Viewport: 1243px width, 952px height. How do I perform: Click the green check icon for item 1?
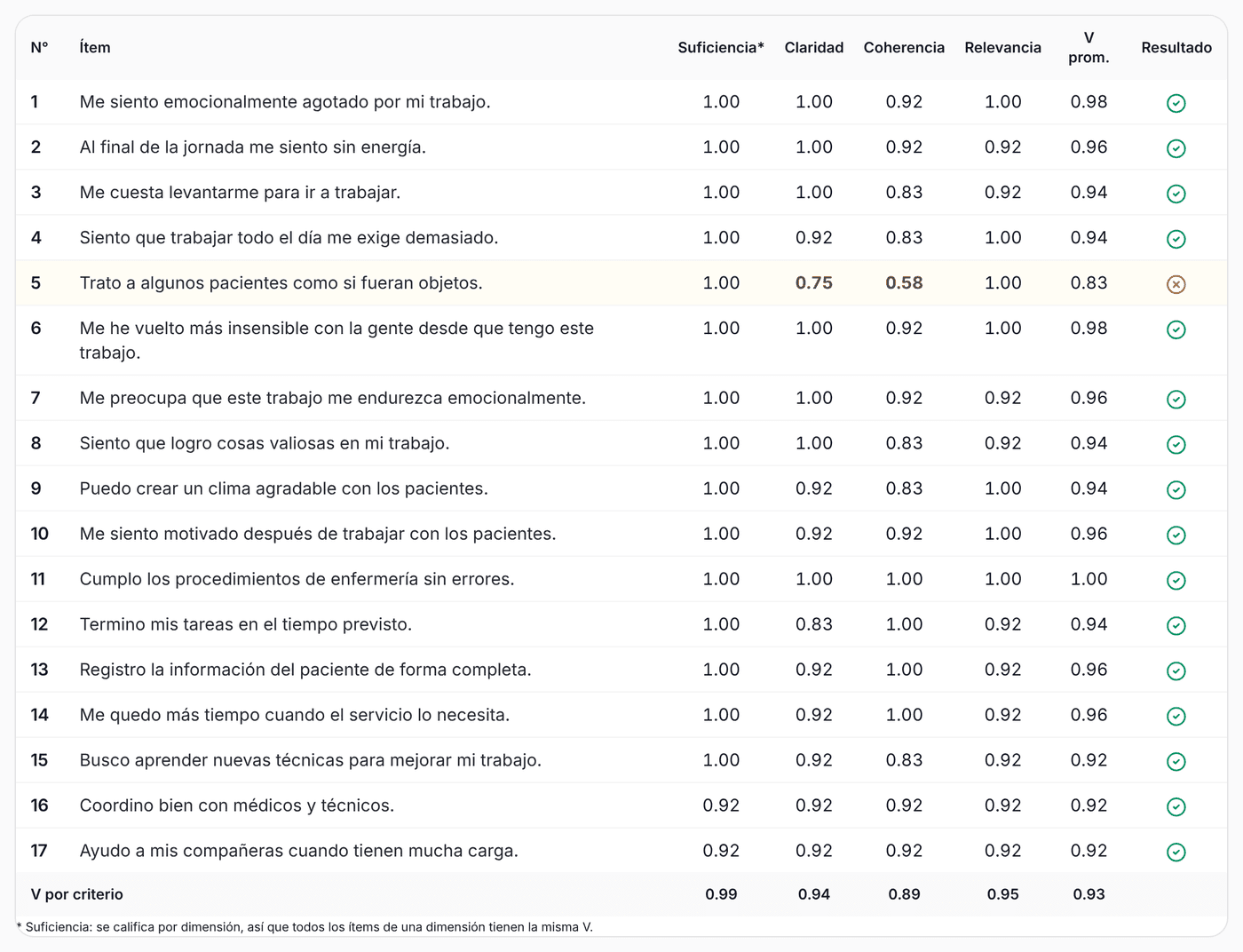[x=1176, y=103]
